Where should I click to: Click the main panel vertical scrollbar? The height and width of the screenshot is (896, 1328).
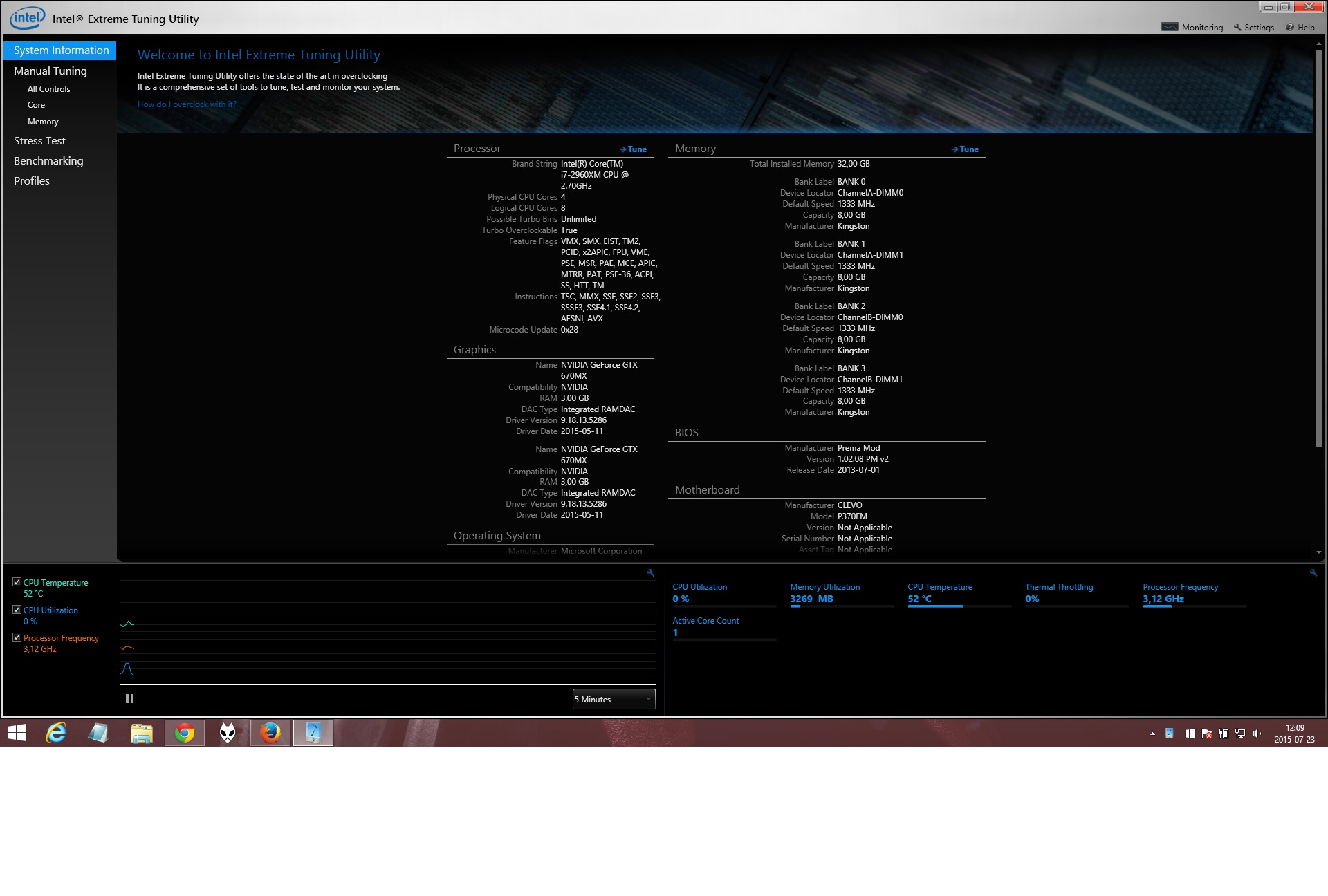tap(1318, 248)
